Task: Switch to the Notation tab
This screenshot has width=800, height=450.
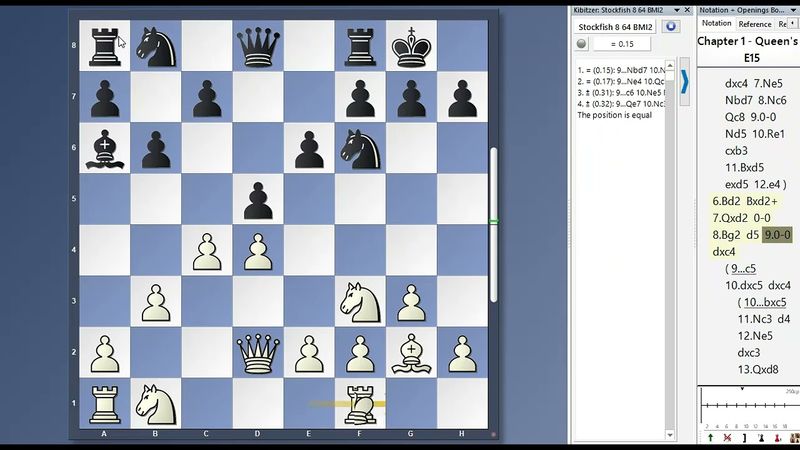Action: pyautogui.click(x=716, y=24)
